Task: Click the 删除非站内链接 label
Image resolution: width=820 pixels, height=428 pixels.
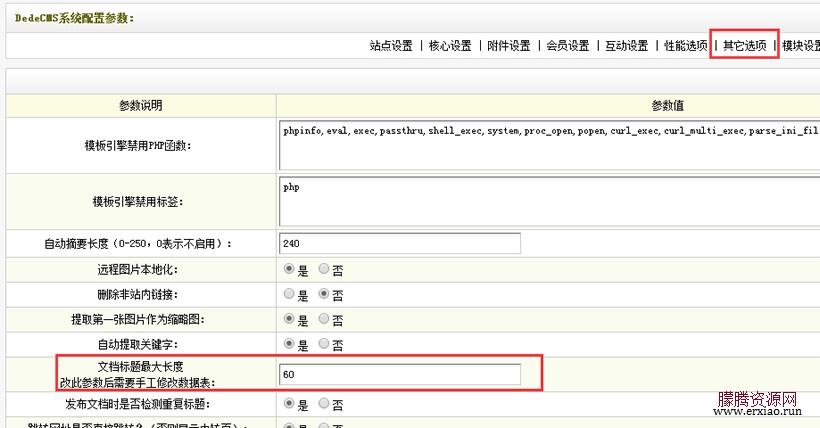Action: pyautogui.click(x=138, y=295)
